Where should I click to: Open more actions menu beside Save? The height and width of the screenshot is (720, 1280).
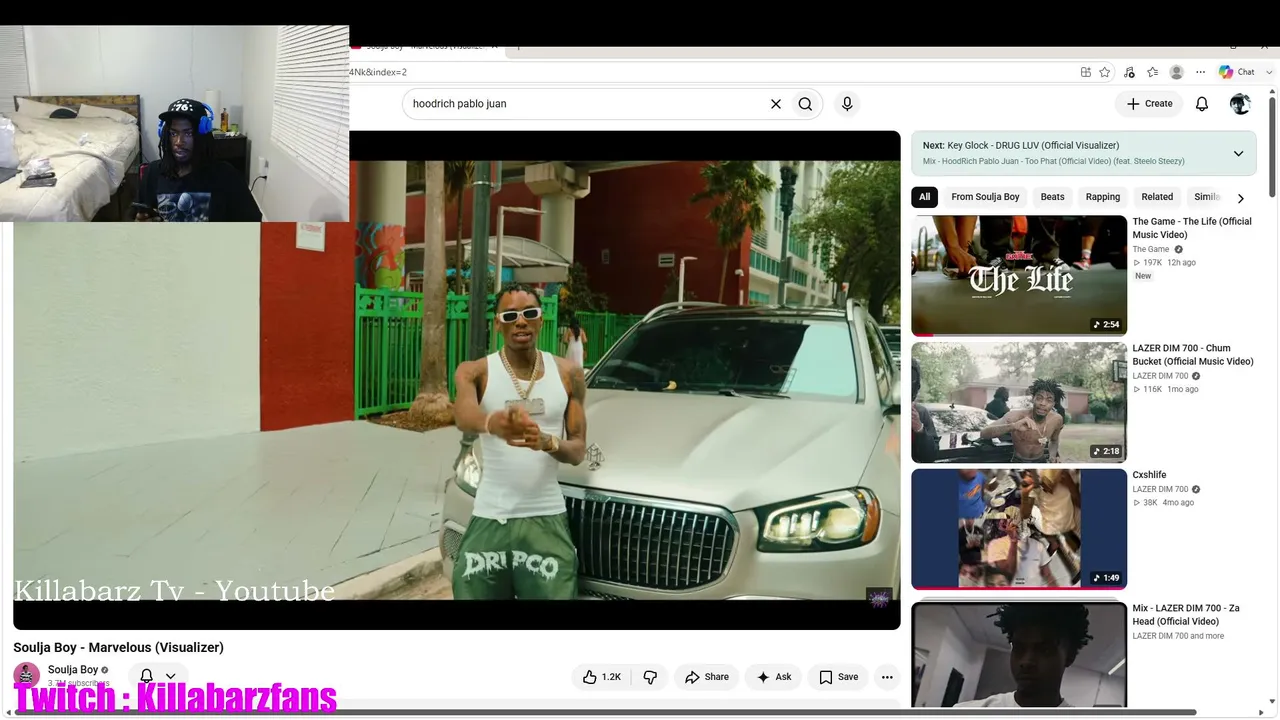tap(887, 677)
